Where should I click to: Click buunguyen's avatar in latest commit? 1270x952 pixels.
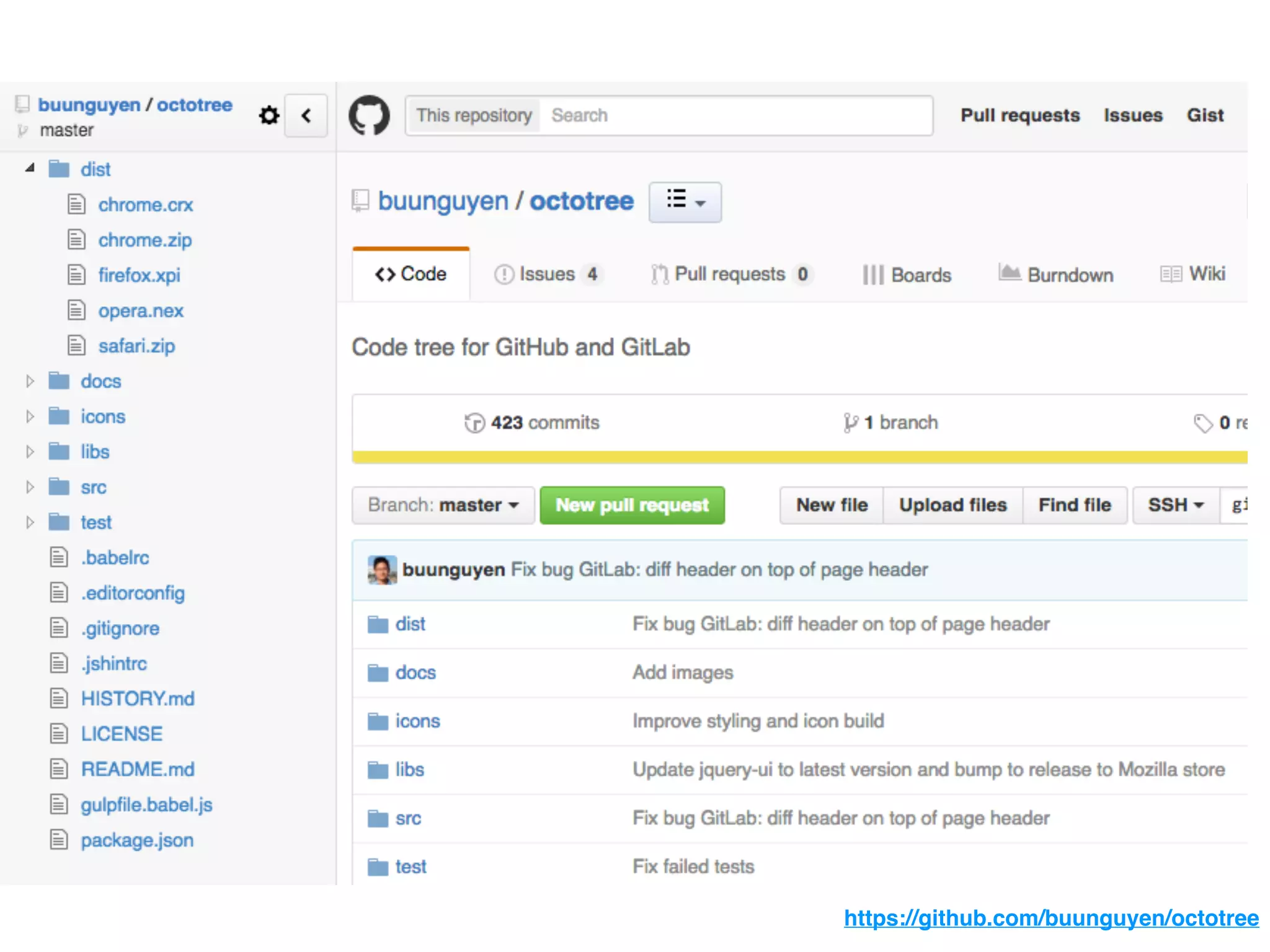[x=381, y=570]
